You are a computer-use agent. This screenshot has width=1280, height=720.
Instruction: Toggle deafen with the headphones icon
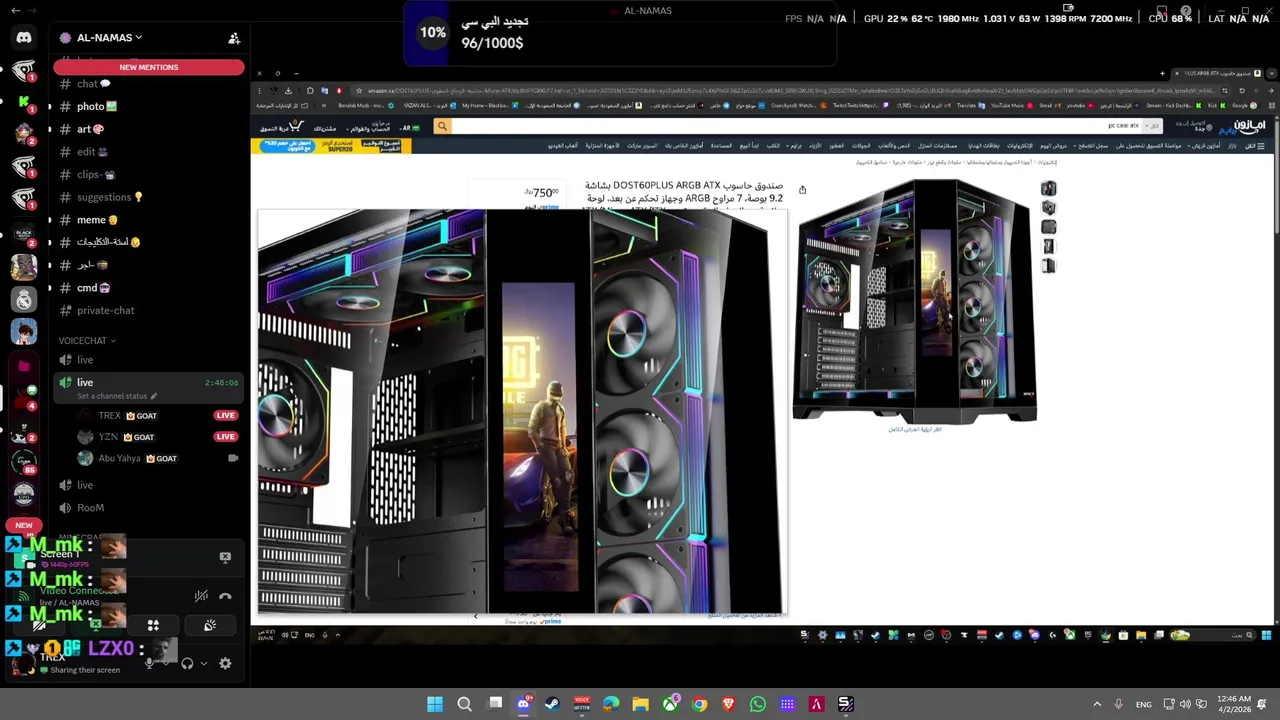tap(187, 663)
